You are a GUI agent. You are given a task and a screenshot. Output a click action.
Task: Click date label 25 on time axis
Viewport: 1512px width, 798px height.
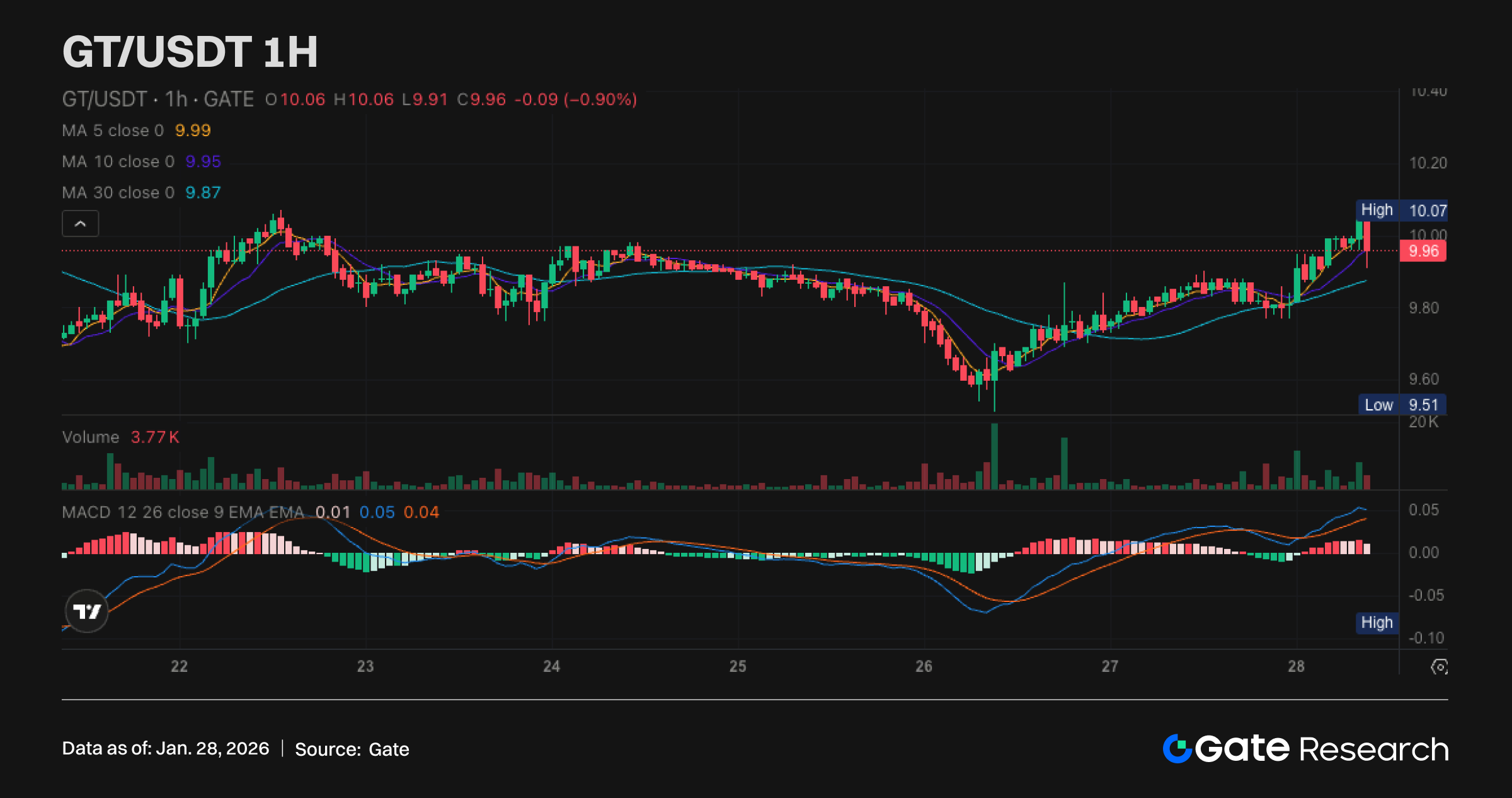[x=737, y=666]
